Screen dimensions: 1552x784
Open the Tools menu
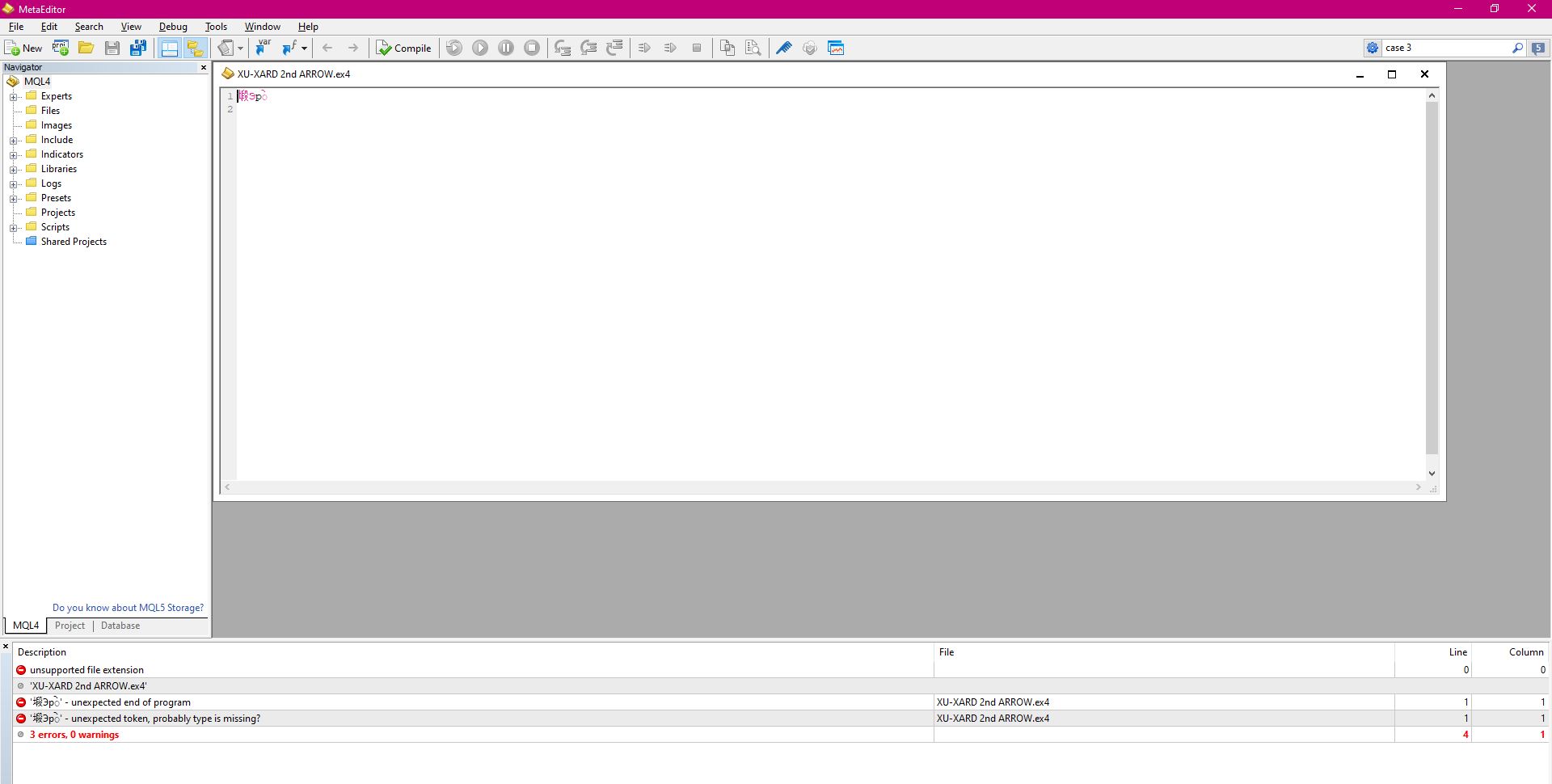pos(216,27)
